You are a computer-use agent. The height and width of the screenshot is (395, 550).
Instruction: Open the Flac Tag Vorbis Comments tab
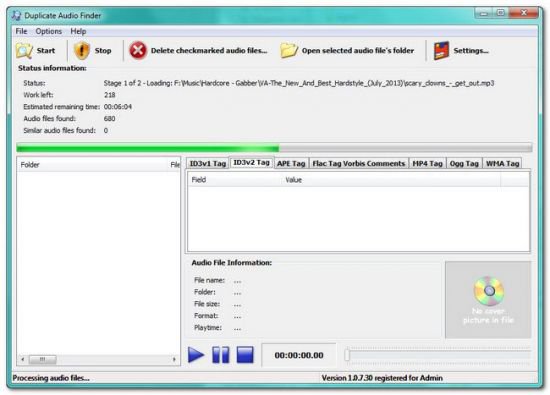coord(358,163)
